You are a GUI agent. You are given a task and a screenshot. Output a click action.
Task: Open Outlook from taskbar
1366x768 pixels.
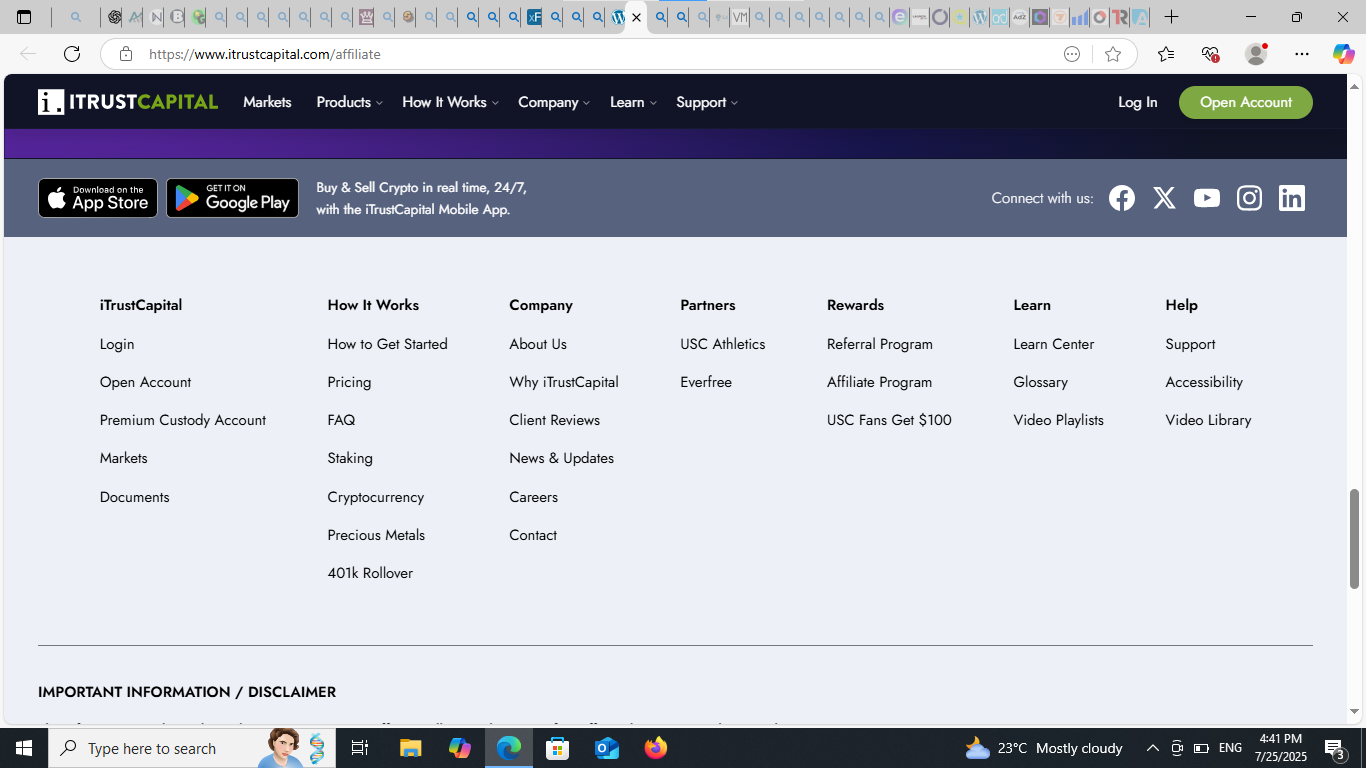[x=607, y=748]
